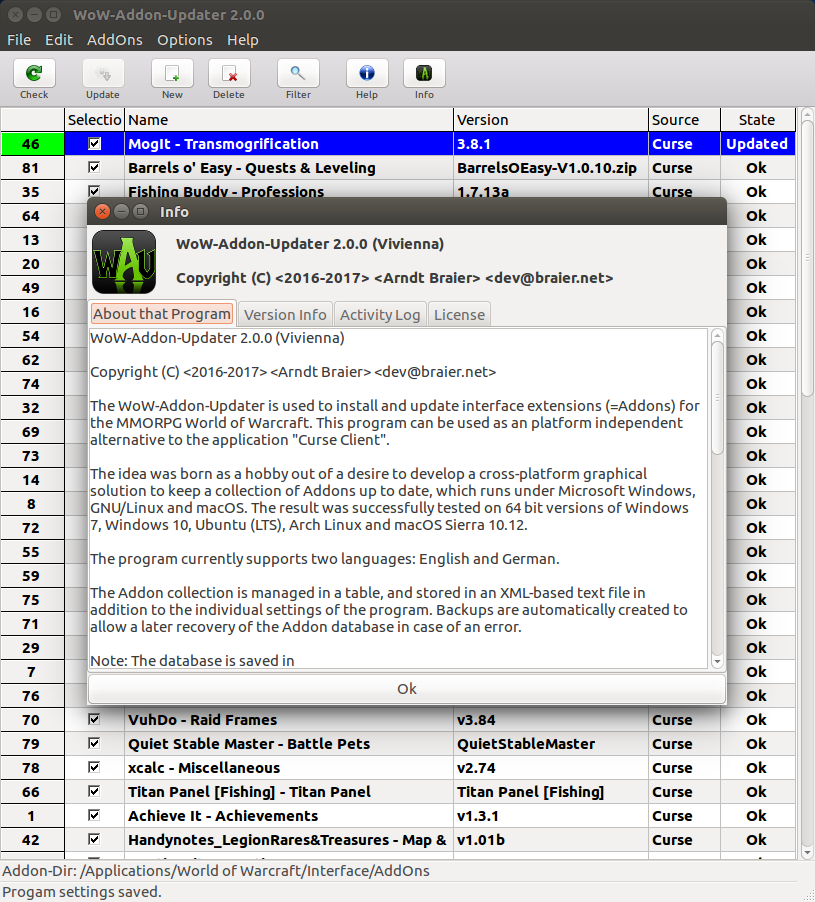Toggle checkbox for Titan Panel [Fishing]
Viewport: 815px width, 902px height.
pyautogui.click(x=94, y=792)
